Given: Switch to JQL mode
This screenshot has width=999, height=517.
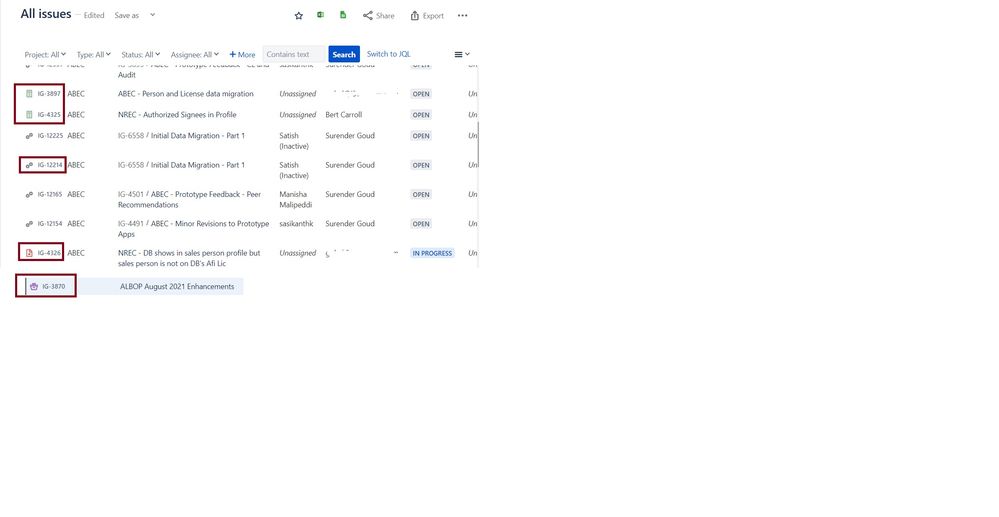Looking at the screenshot, I should tap(389, 54).
